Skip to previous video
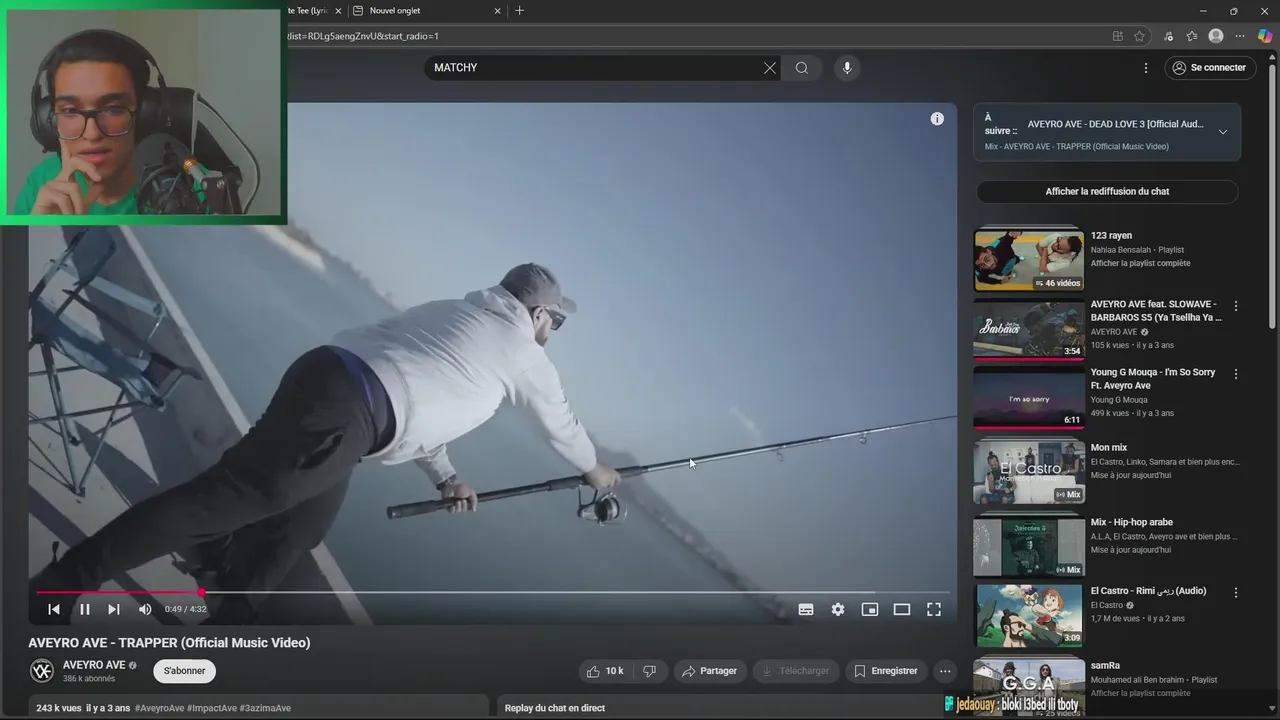Screen dimensions: 1280x720 [54, 609]
